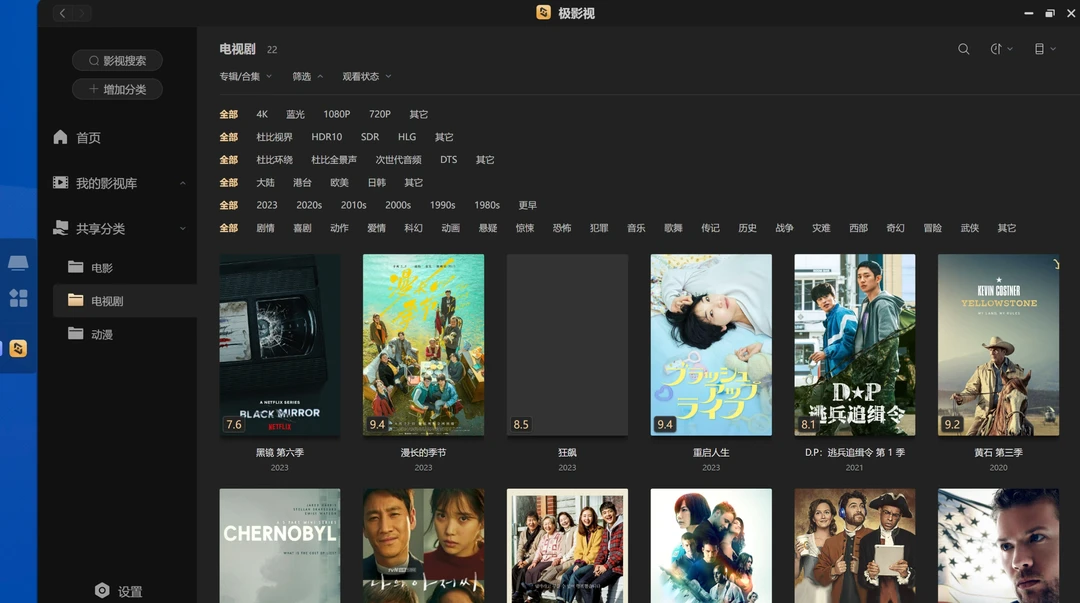Go forward with the right arrow button

pos(82,13)
